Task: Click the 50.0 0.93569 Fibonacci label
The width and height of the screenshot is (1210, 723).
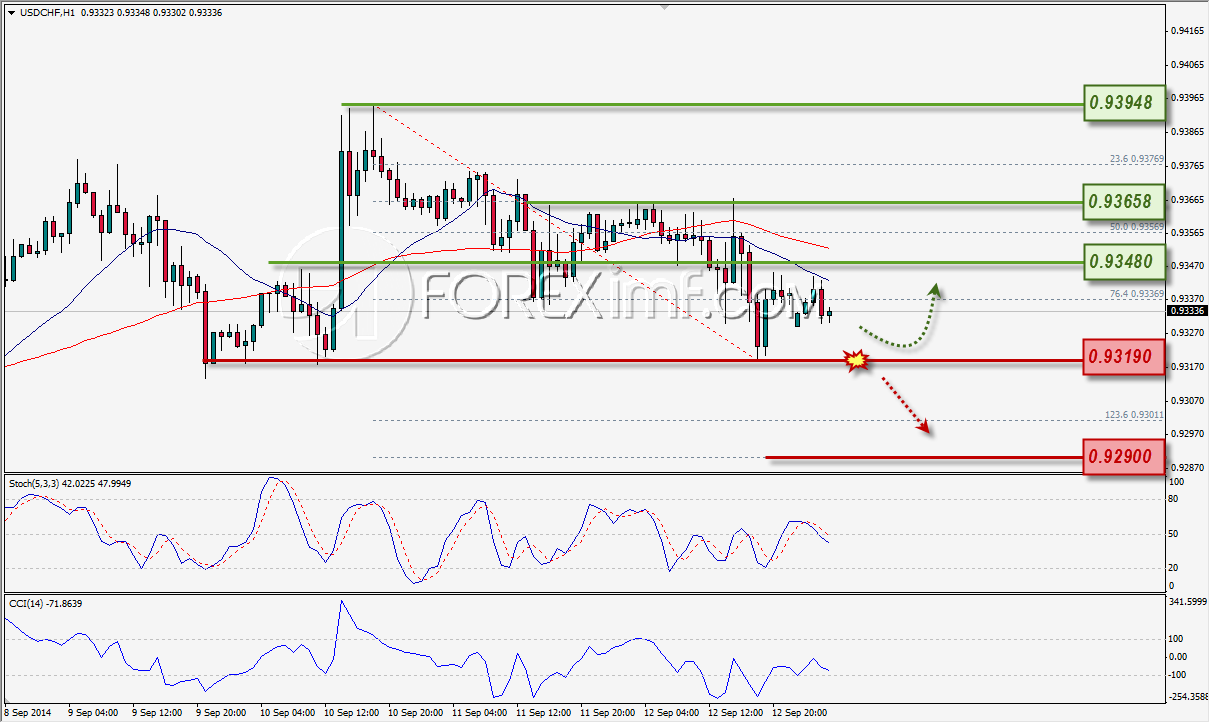Action: pos(1136,227)
